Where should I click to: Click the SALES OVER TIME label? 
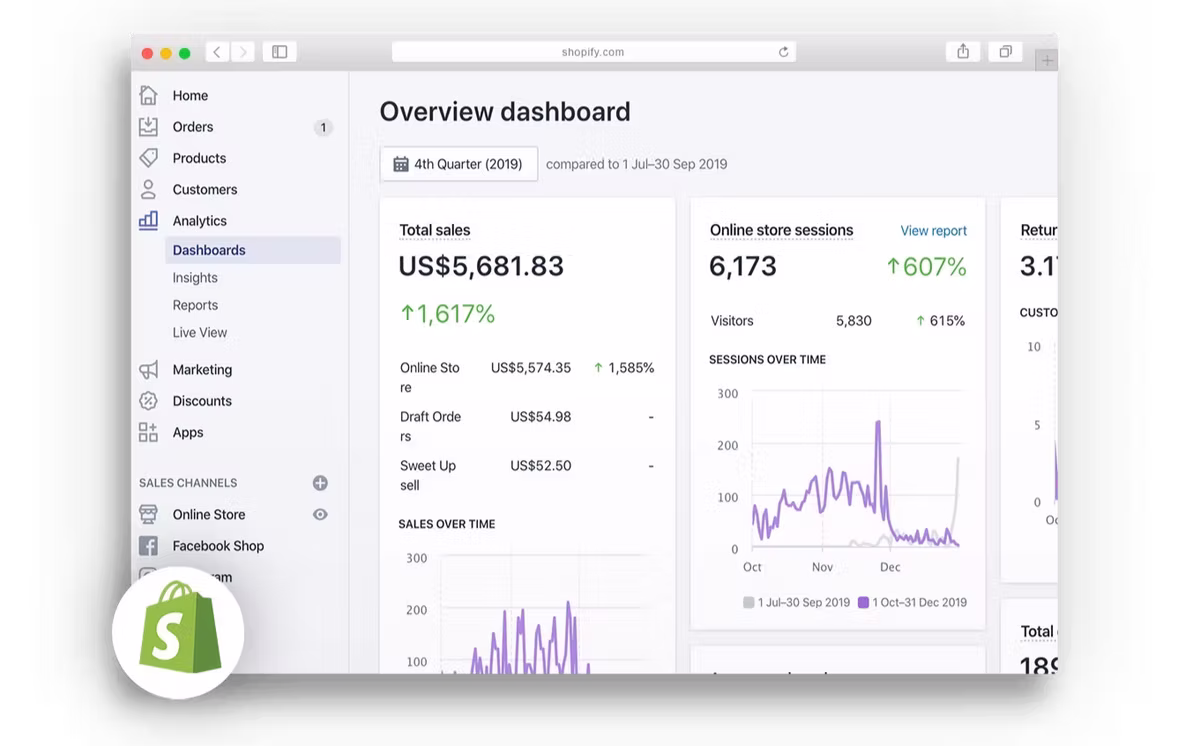pyautogui.click(x=447, y=524)
